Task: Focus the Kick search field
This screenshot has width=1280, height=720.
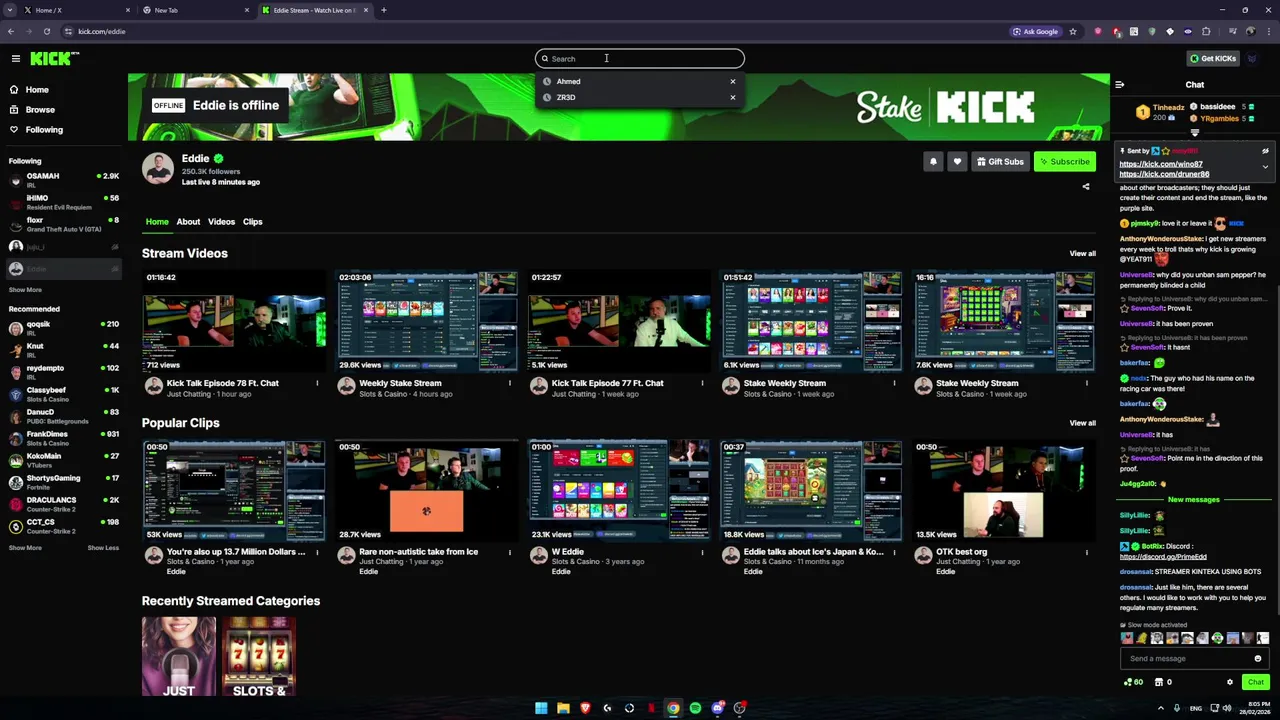Action: pos(640,58)
